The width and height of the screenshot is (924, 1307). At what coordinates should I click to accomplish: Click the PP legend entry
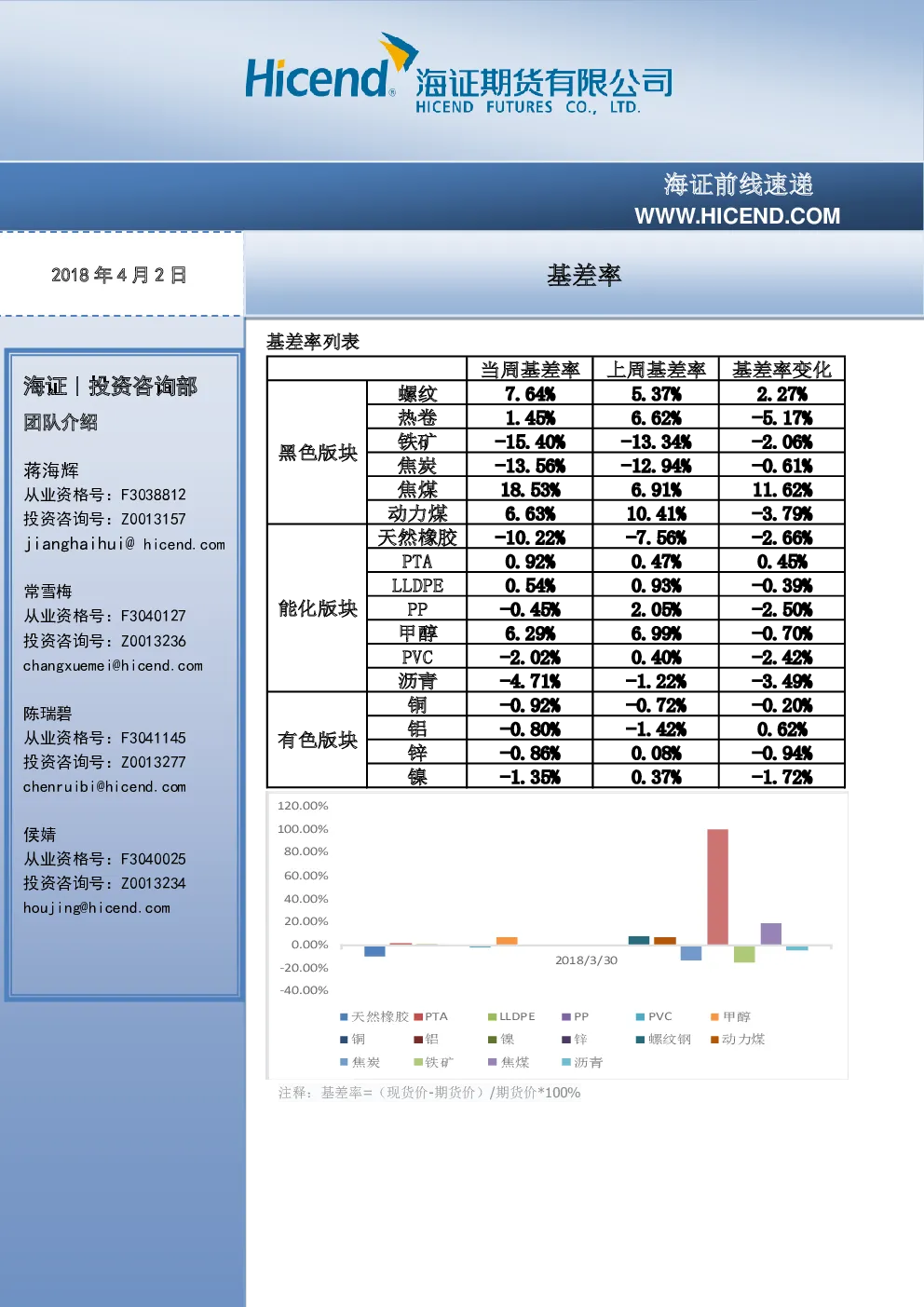coord(576,1016)
